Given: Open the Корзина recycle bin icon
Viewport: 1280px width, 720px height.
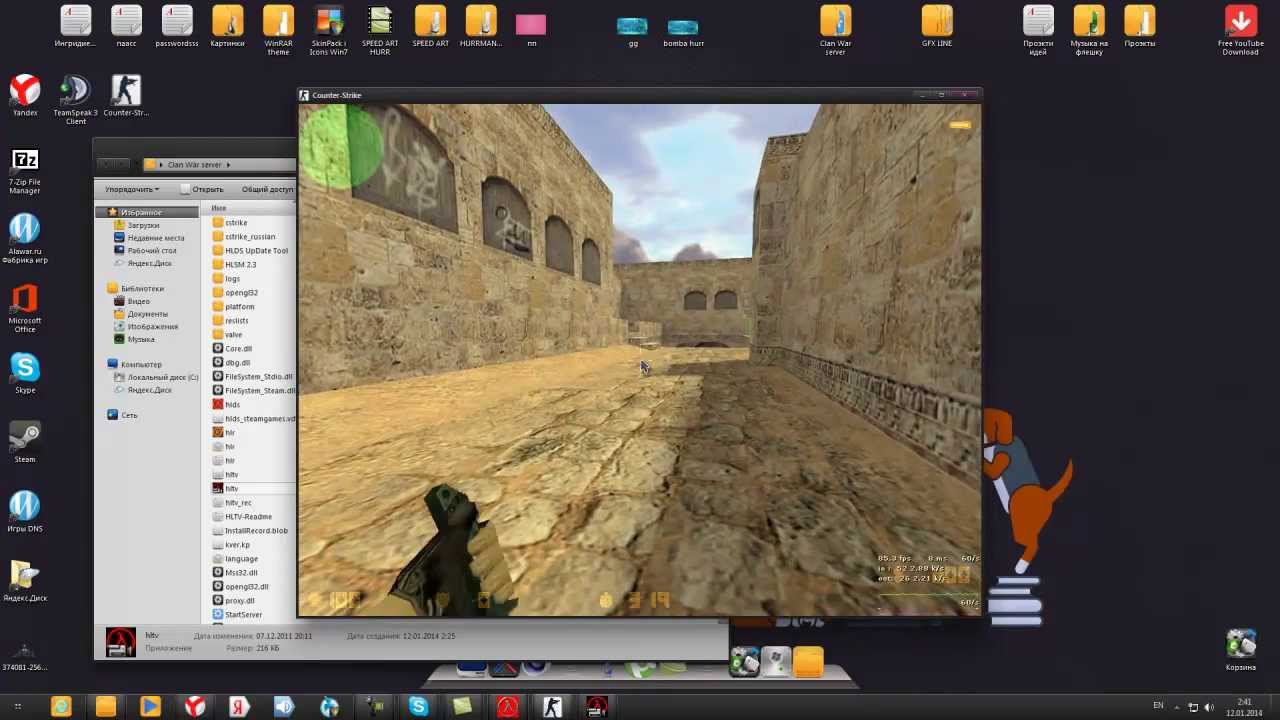Looking at the screenshot, I should click(1240, 650).
